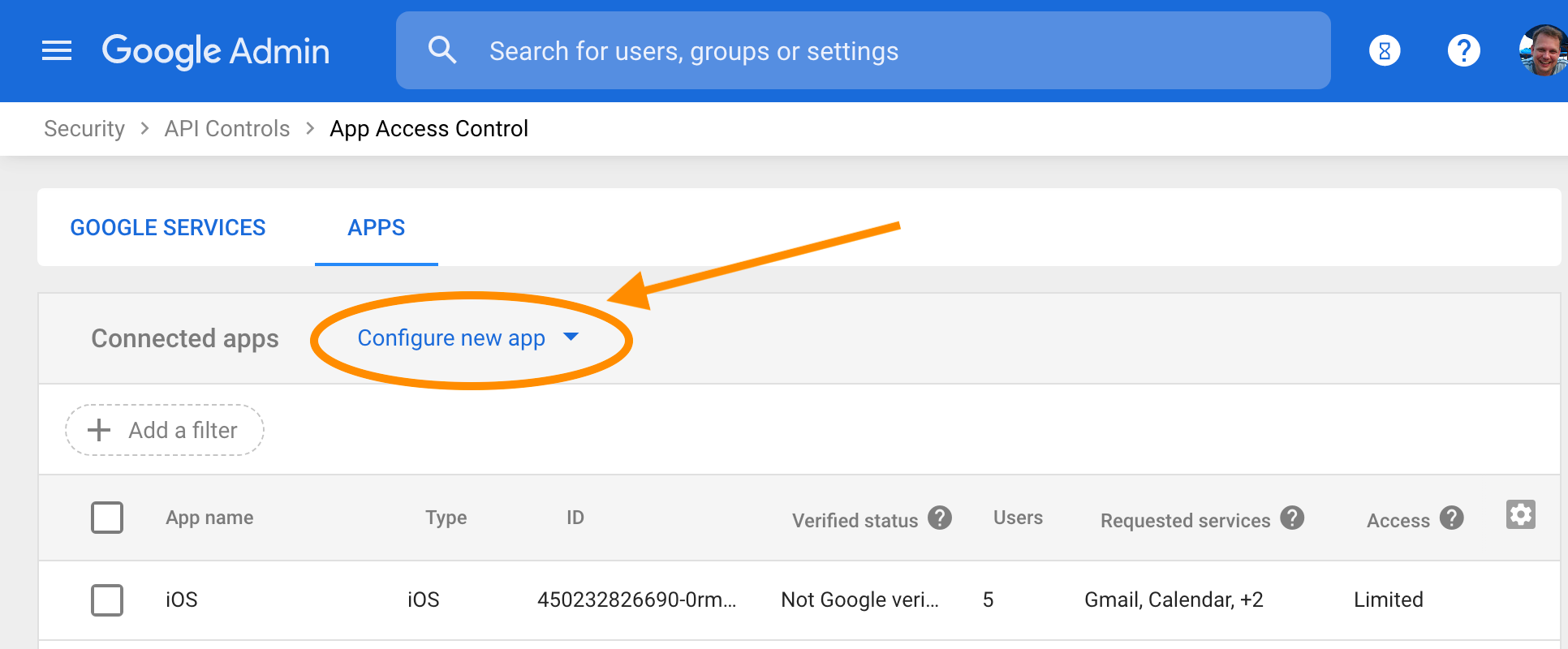The height and width of the screenshot is (649, 1568).
Task: Click Not Google veri... status cell
Action: tap(859, 600)
